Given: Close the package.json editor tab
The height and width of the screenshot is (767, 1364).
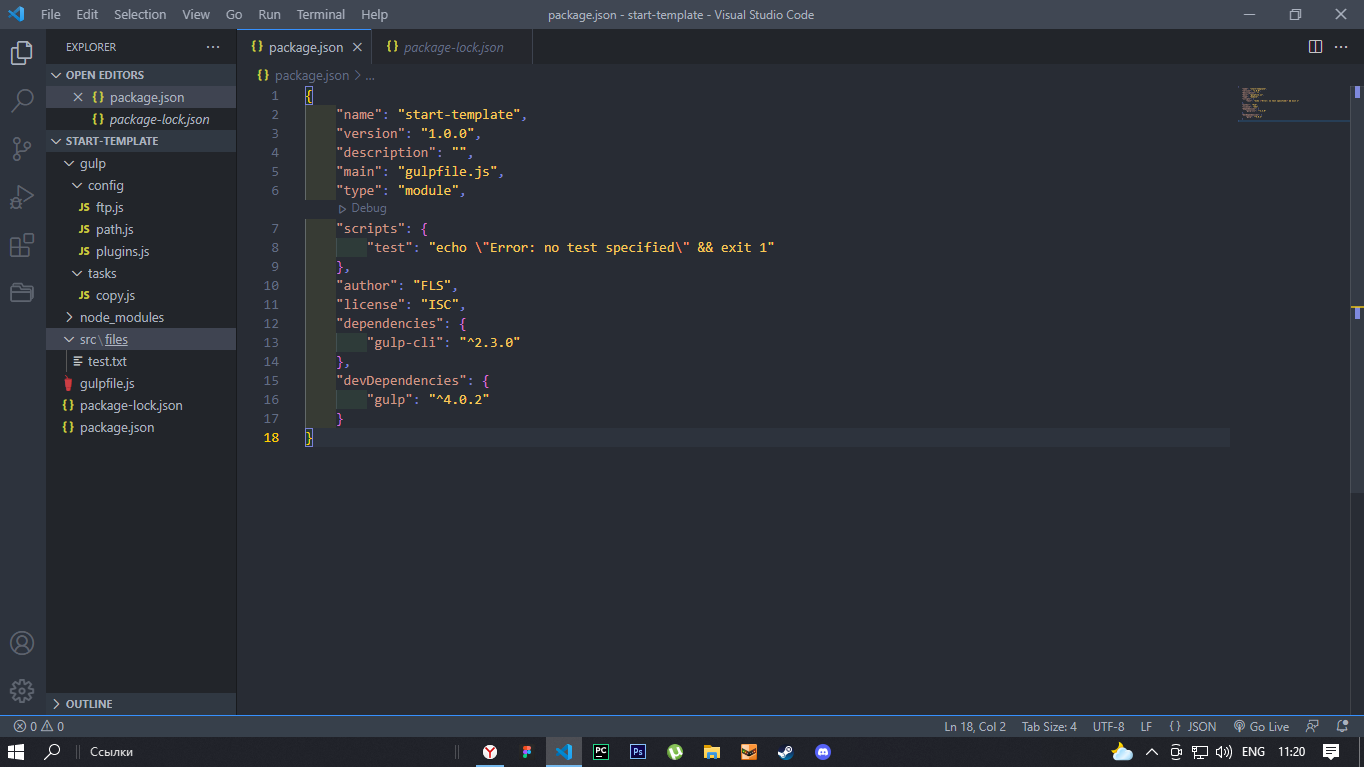Looking at the screenshot, I should (357, 47).
